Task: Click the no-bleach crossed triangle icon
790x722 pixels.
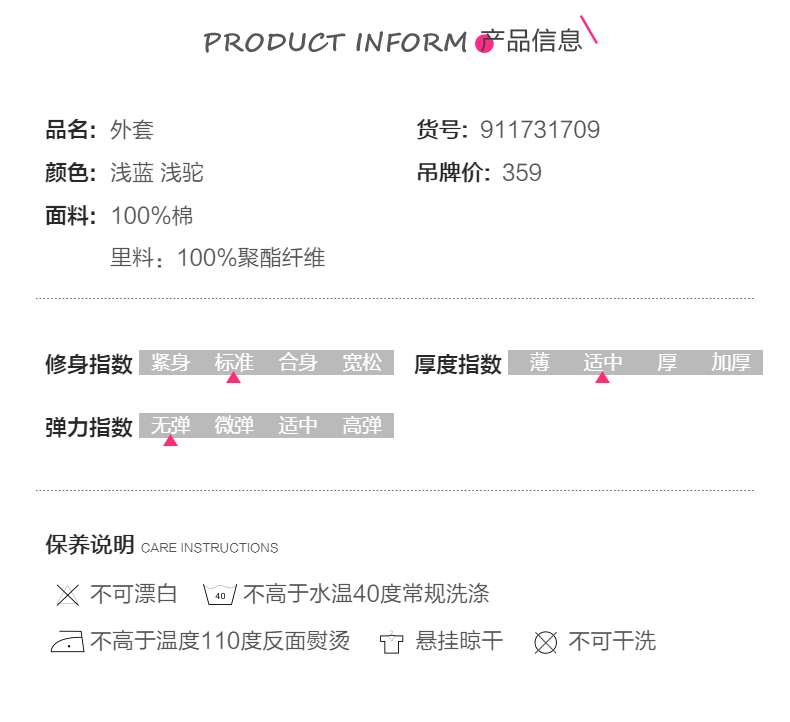Action: [x=68, y=595]
